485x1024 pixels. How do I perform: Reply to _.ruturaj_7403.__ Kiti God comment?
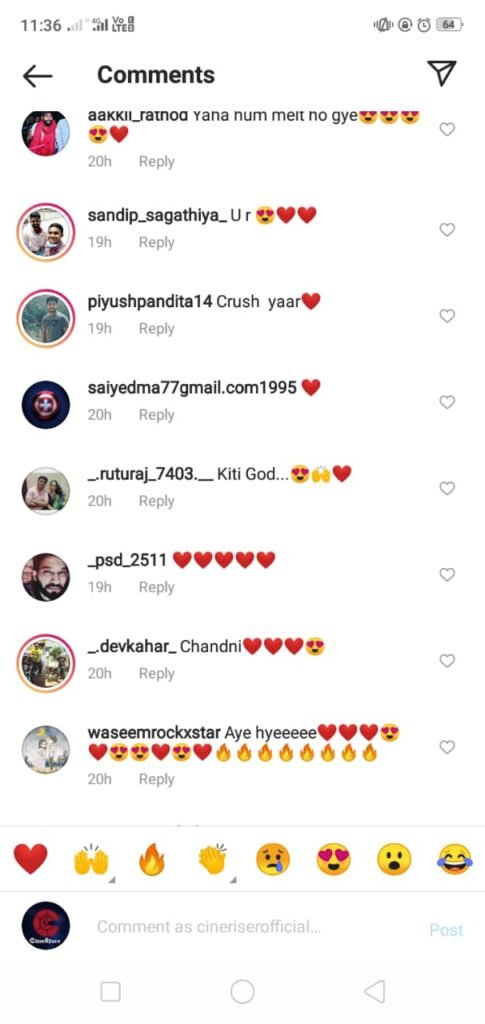(x=157, y=501)
